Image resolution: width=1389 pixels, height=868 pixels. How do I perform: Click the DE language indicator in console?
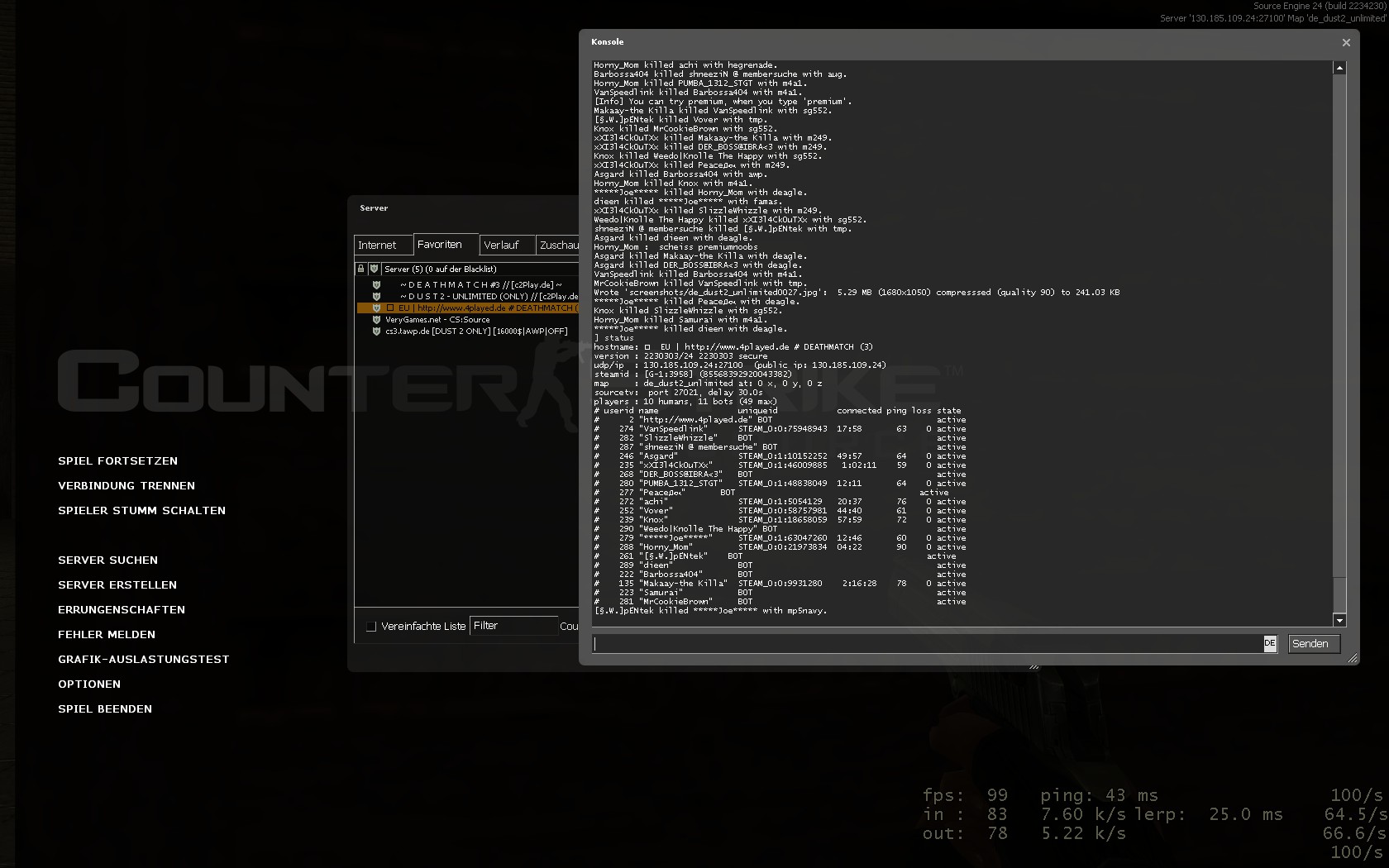1270,643
